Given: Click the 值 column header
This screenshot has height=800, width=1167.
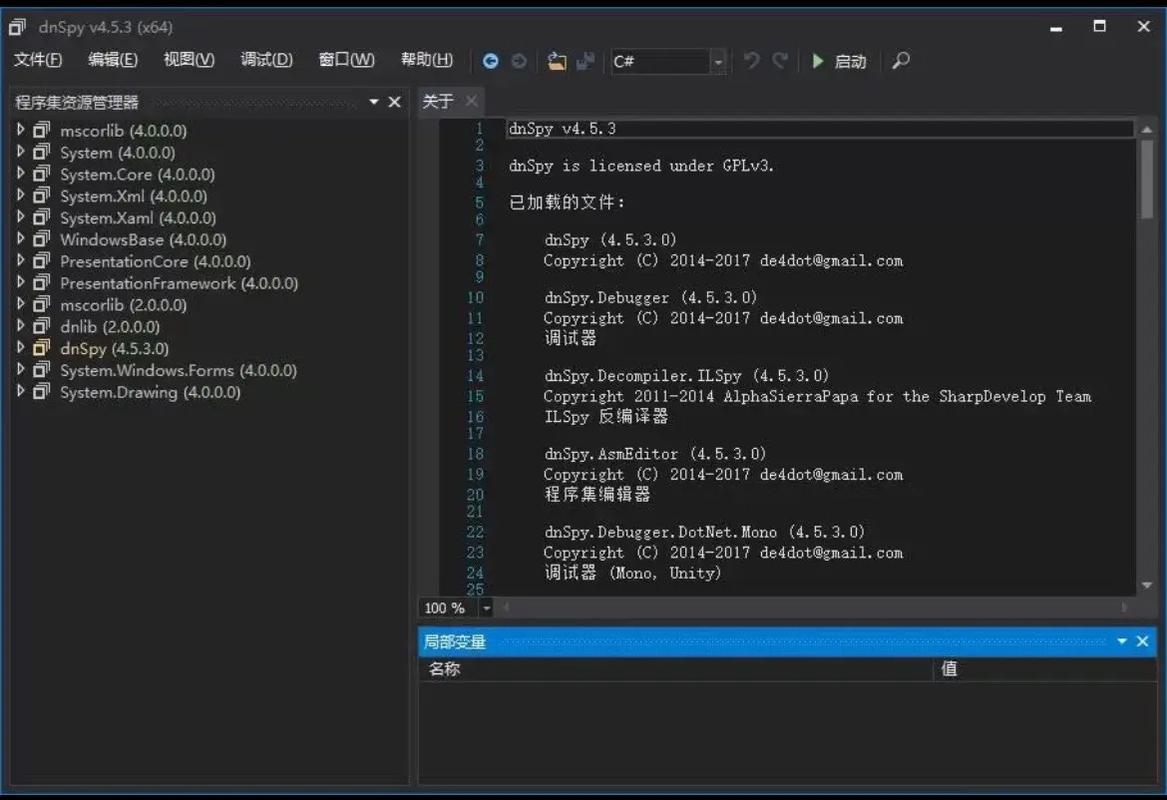Looking at the screenshot, I should [x=1044, y=669].
